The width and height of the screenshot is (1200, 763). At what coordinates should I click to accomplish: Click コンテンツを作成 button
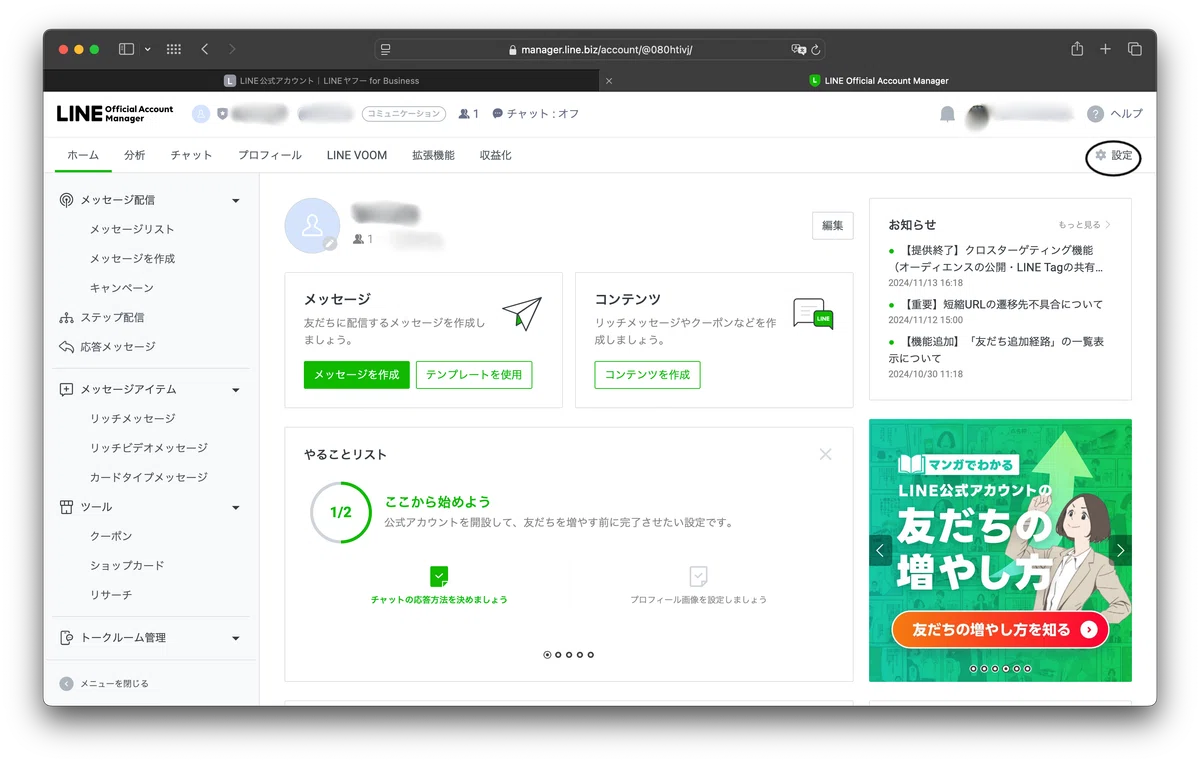pyautogui.click(x=648, y=375)
